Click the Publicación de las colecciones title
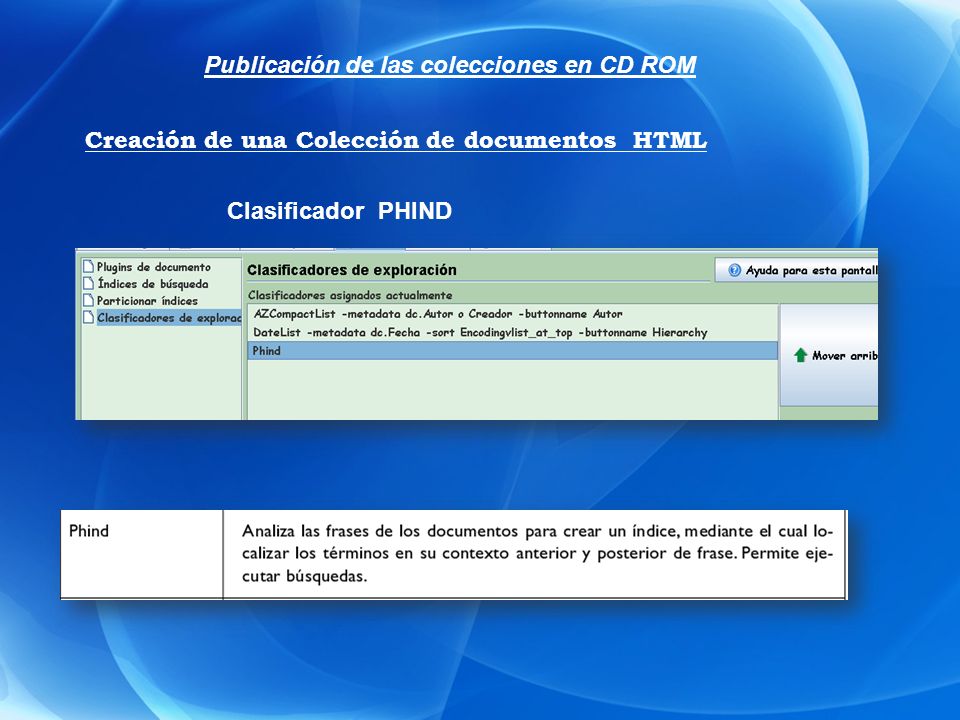Screen dimensions: 960x720 [450, 65]
